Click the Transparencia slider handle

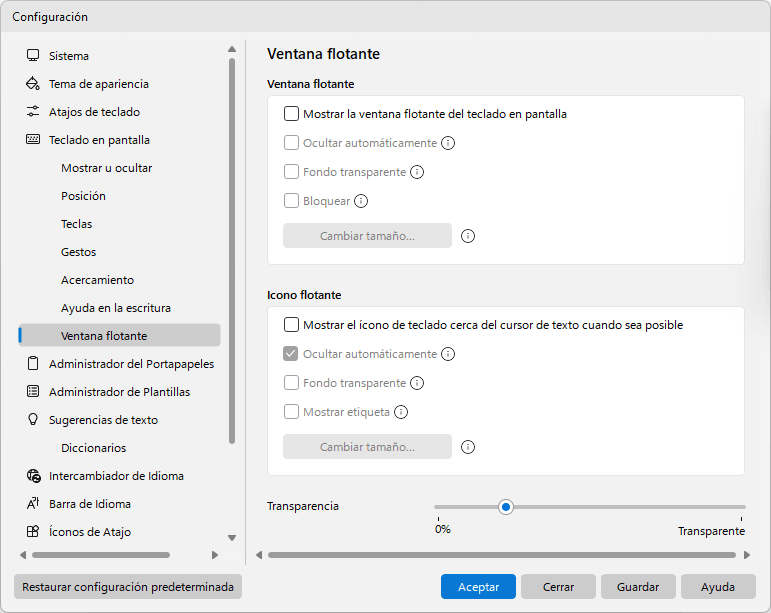(505, 507)
